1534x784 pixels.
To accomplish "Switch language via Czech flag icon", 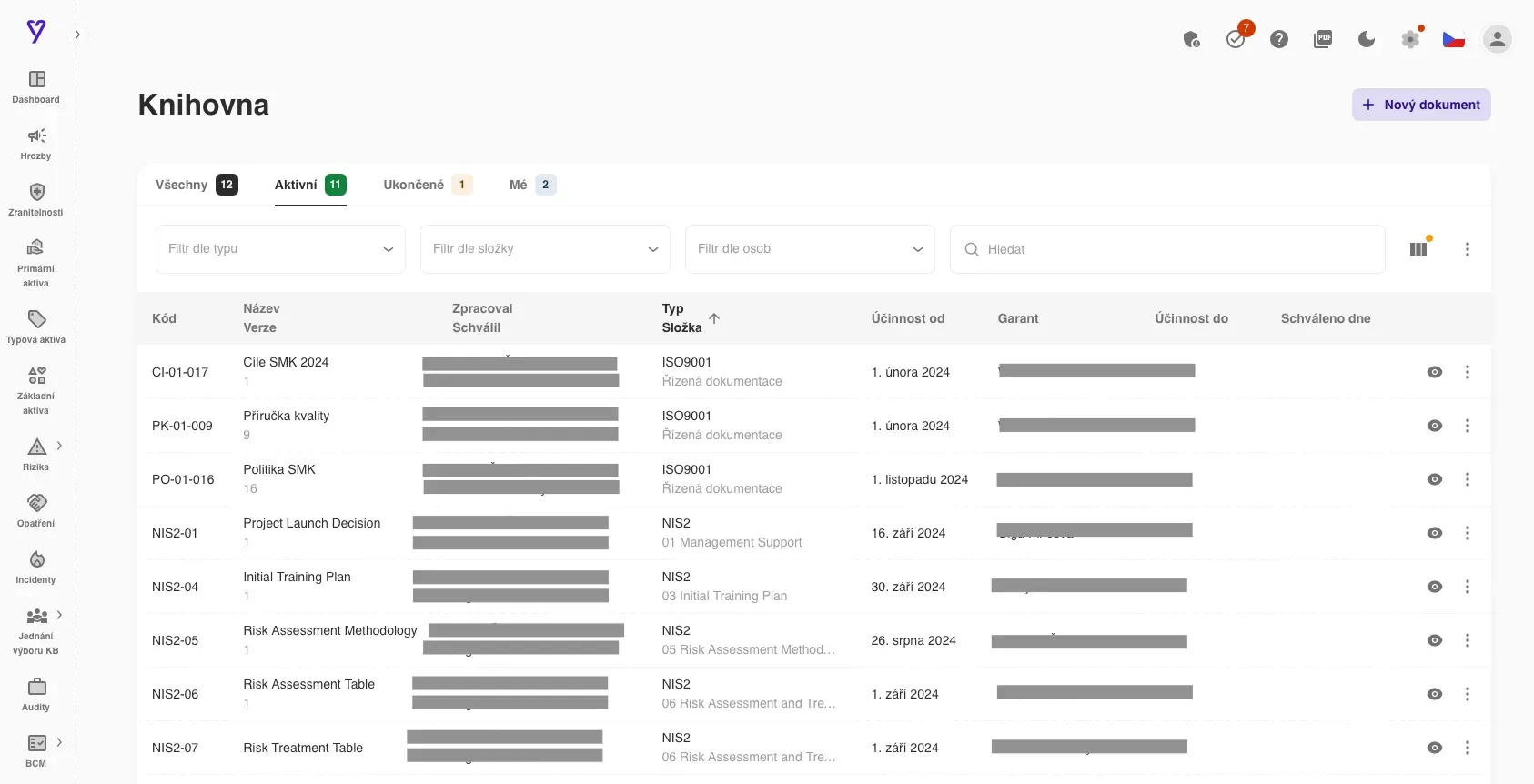I will 1454,39.
